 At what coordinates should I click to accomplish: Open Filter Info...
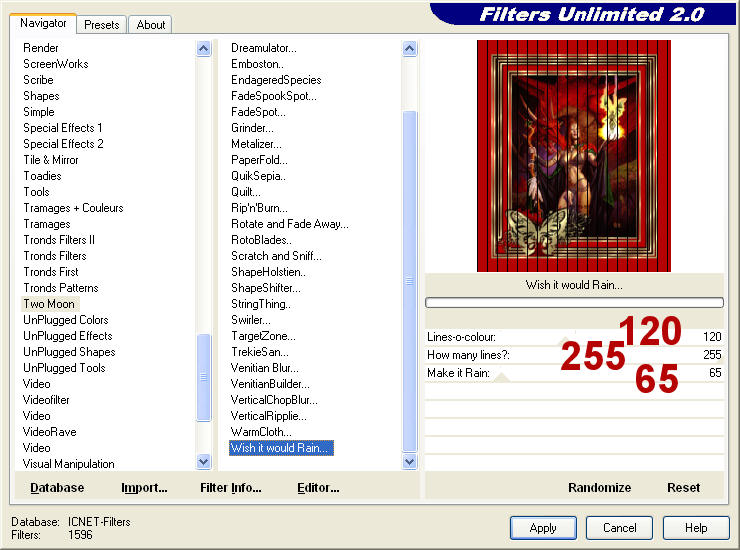tap(230, 488)
